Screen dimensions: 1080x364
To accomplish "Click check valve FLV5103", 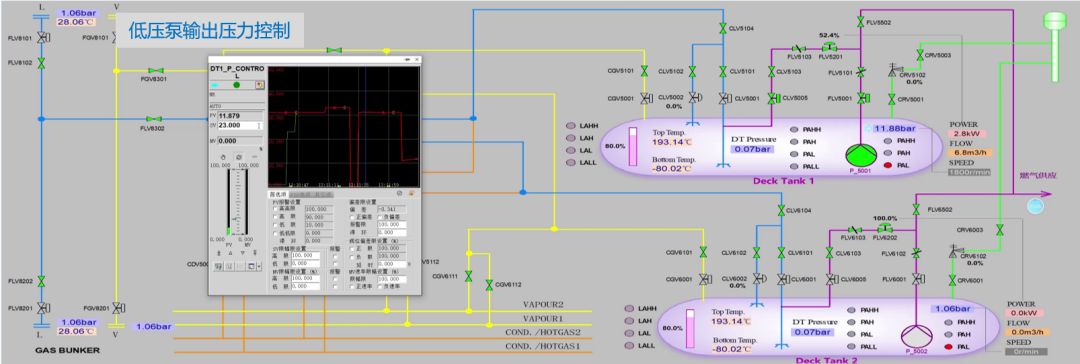I will 799,48.
